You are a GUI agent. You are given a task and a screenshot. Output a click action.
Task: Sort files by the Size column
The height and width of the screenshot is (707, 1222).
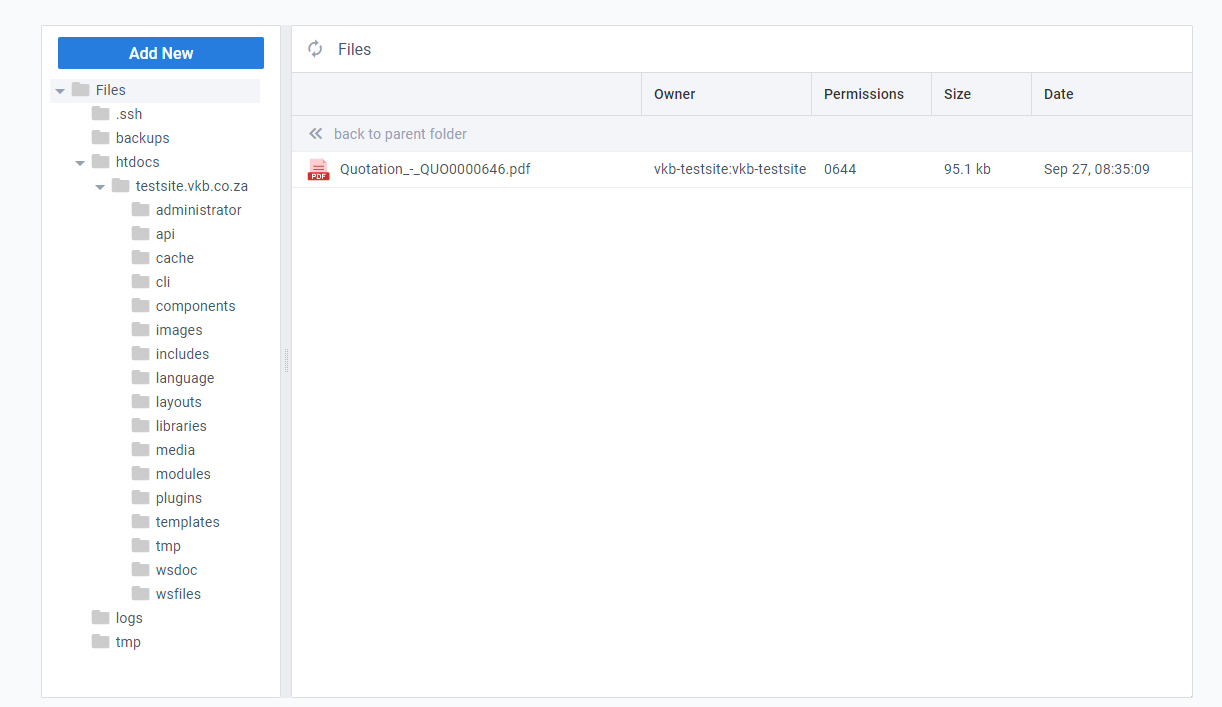pyautogui.click(x=957, y=93)
